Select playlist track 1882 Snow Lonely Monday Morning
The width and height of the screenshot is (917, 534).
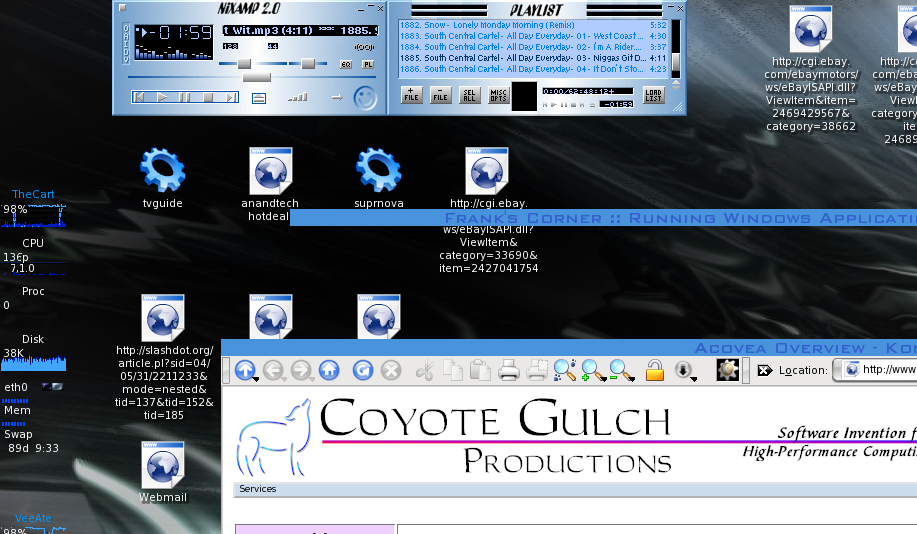point(533,25)
